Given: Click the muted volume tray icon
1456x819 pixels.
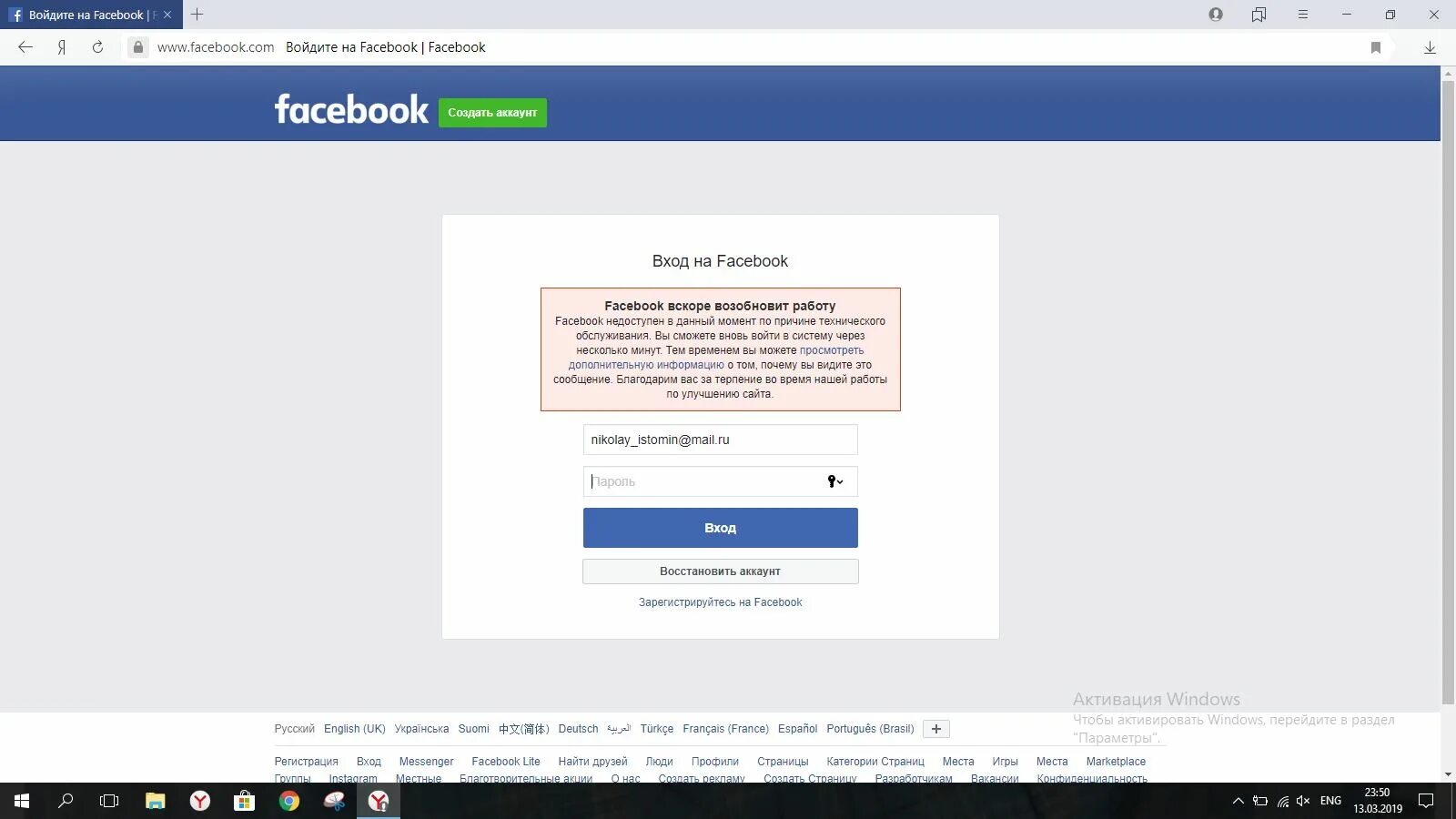Looking at the screenshot, I should 1303,801.
